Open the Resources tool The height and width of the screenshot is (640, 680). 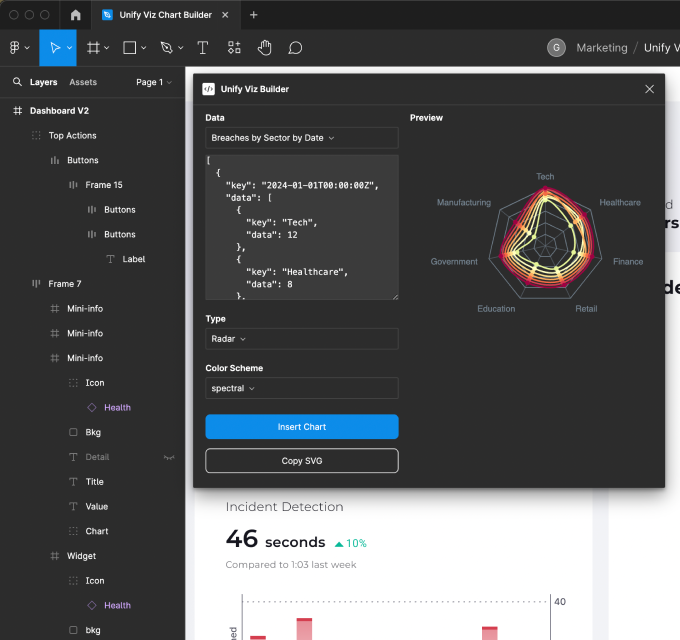tap(234, 47)
